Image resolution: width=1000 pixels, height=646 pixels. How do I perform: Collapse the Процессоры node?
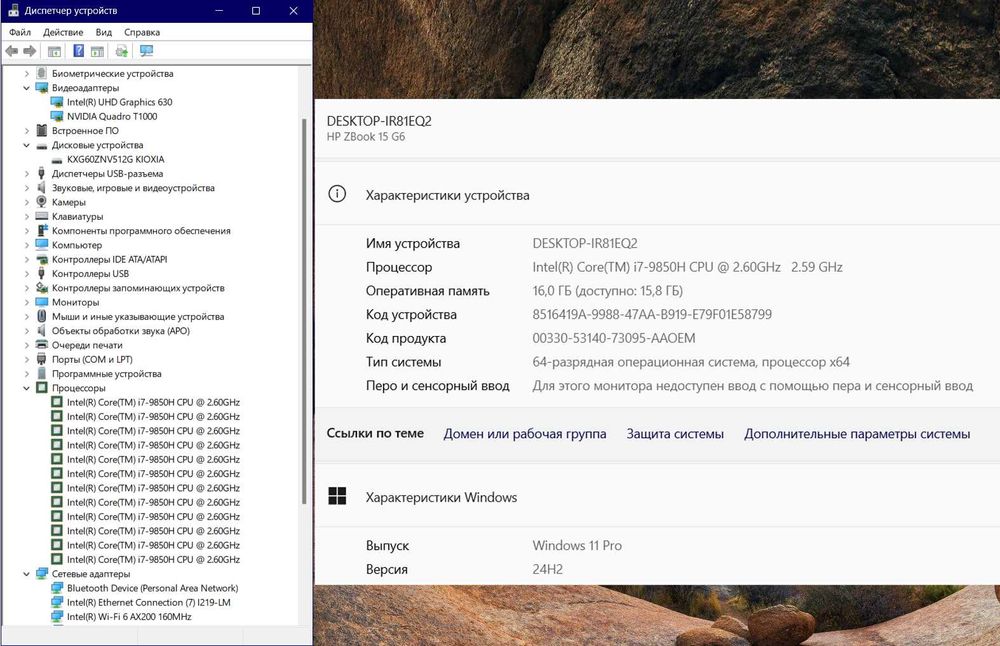tap(26, 388)
